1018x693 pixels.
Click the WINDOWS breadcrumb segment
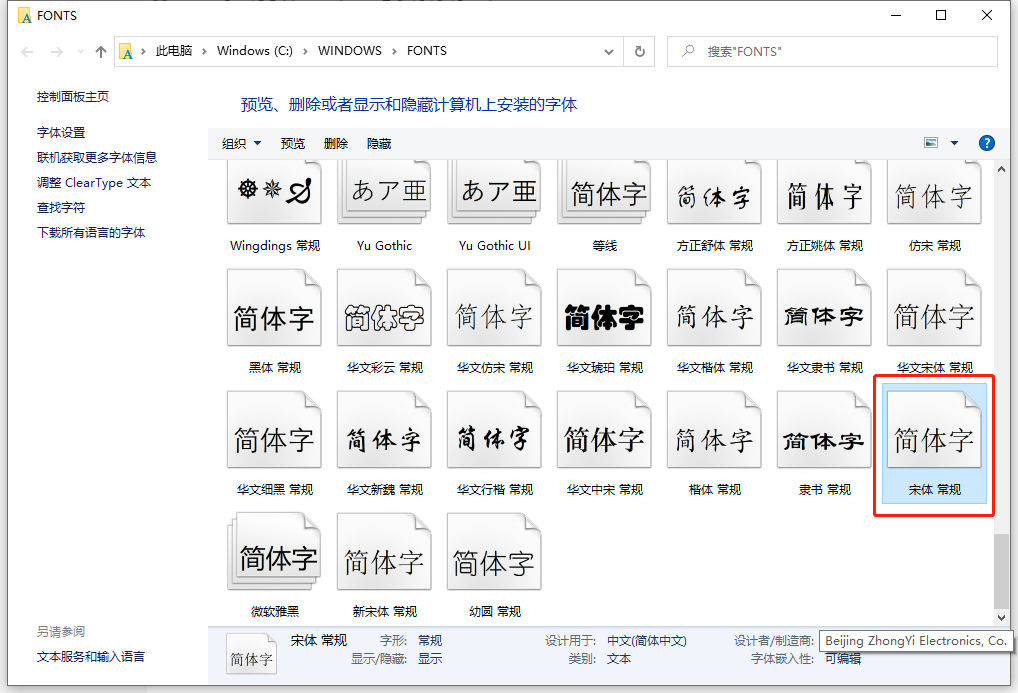(350, 51)
